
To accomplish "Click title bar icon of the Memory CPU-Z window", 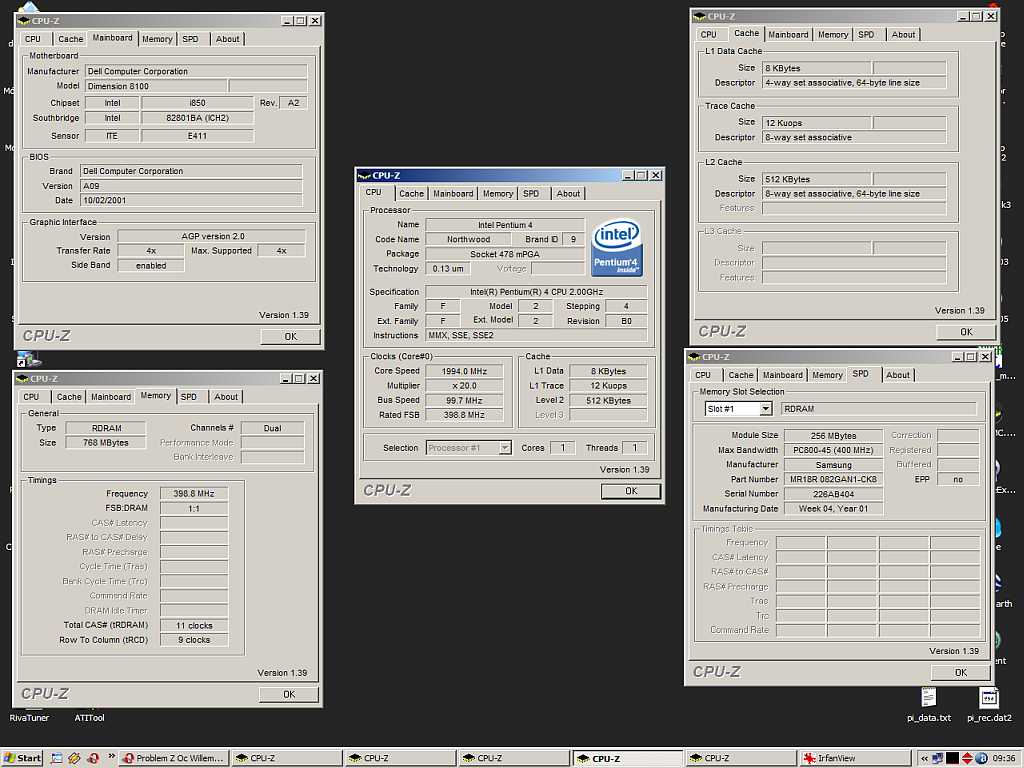I will click(22, 379).
